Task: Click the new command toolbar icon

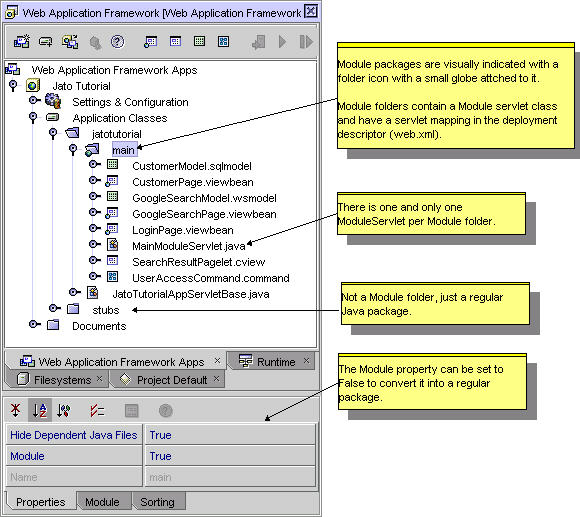Action: click(x=223, y=41)
